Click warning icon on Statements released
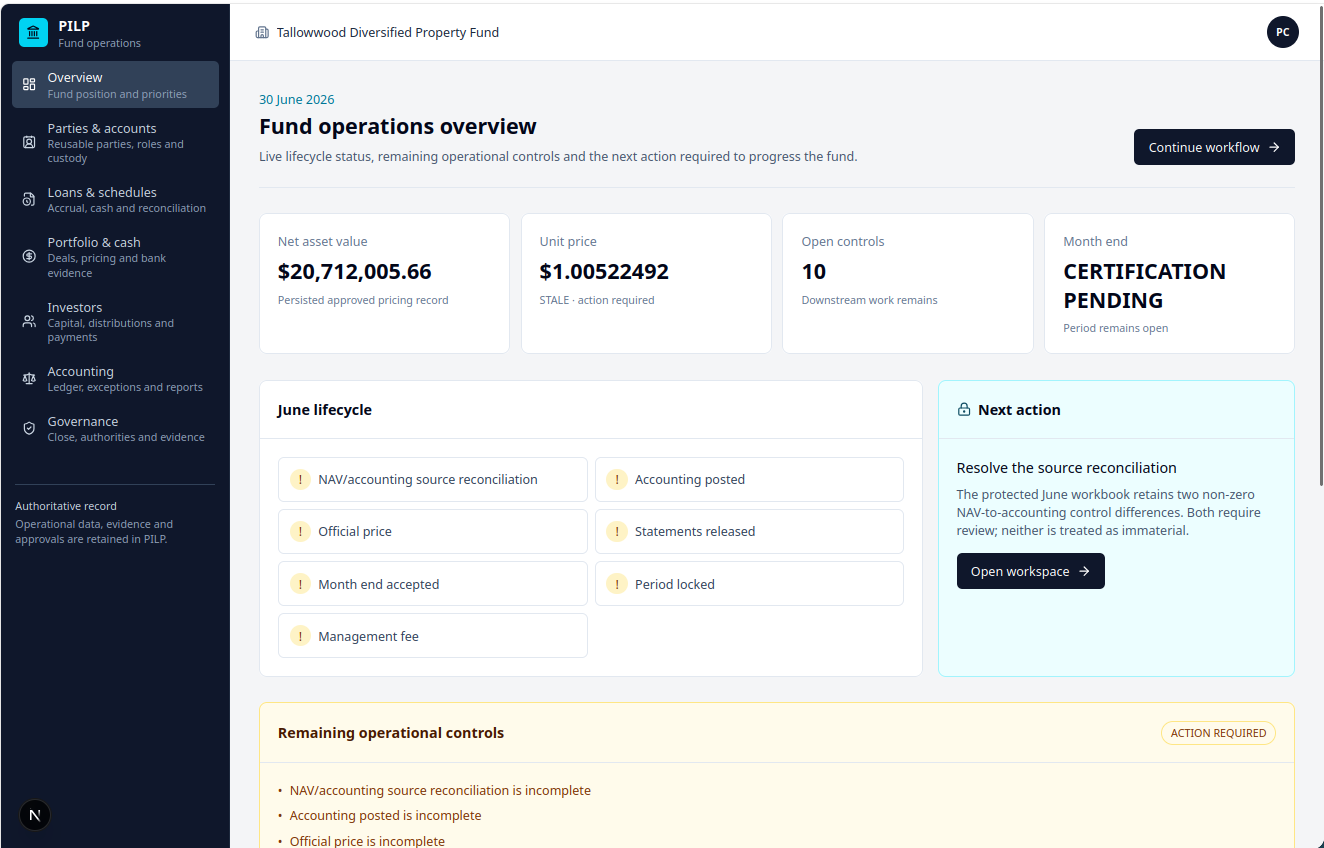 [x=616, y=532]
